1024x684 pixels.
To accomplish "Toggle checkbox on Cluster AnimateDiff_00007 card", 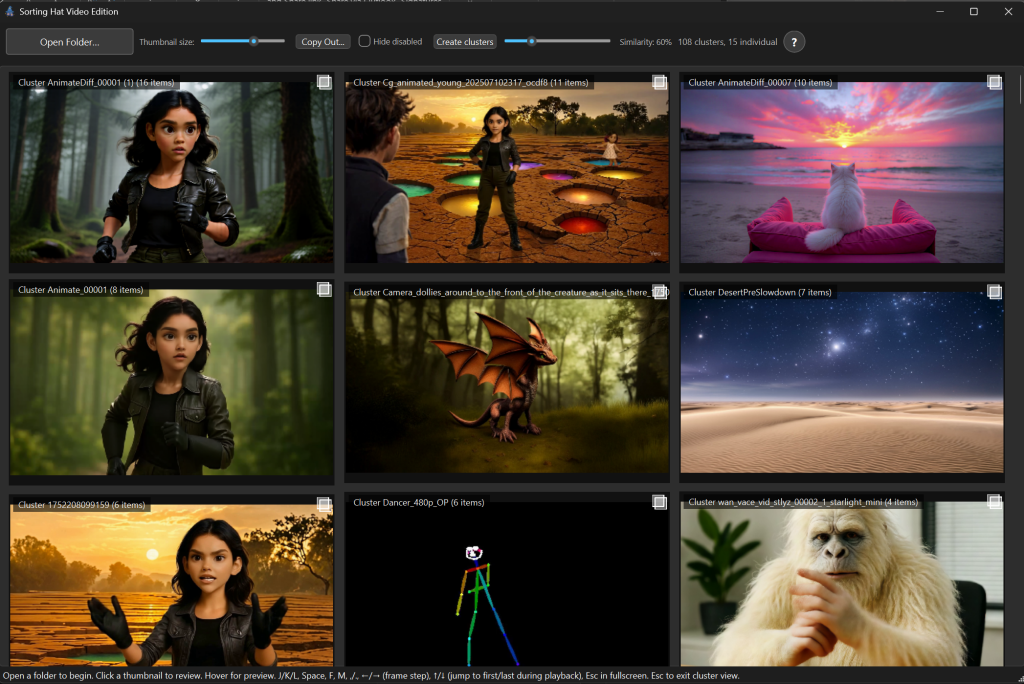I will pos(994,82).
